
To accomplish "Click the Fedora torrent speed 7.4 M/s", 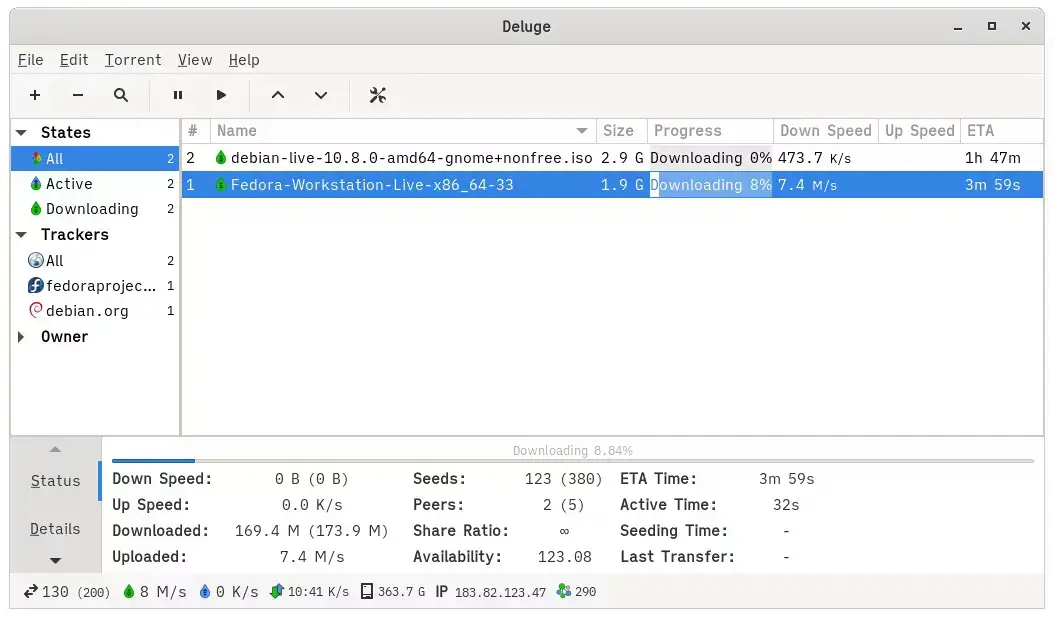I will 807,185.
